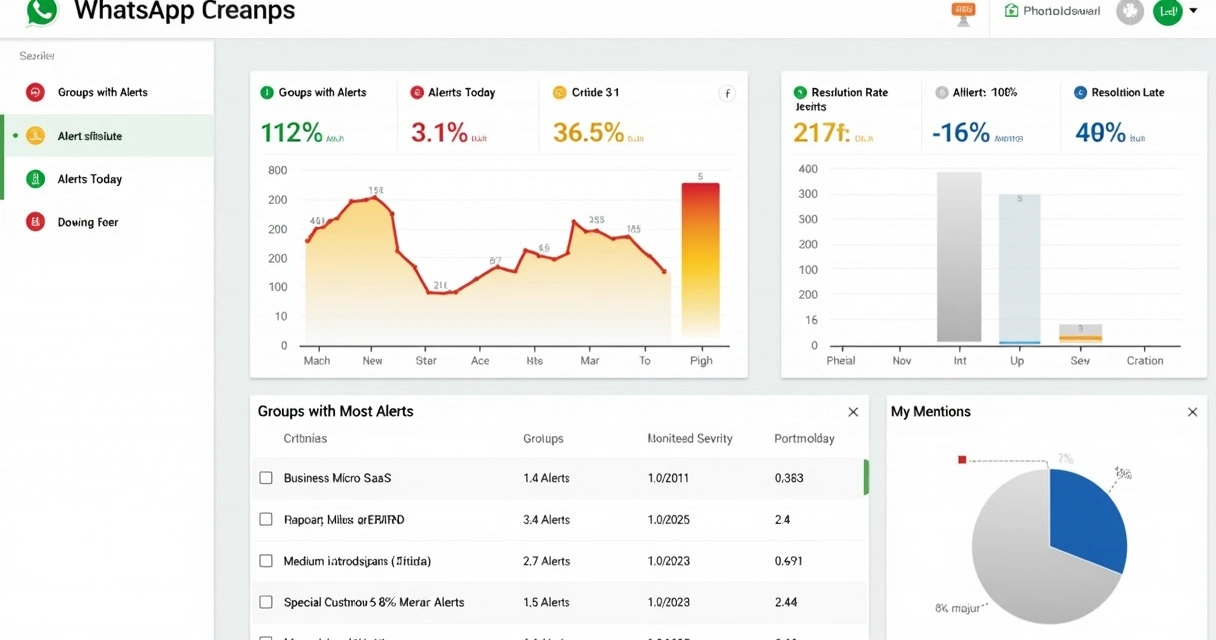Click the Monitecd Sevrity column header

pyautogui.click(x=690, y=439)
